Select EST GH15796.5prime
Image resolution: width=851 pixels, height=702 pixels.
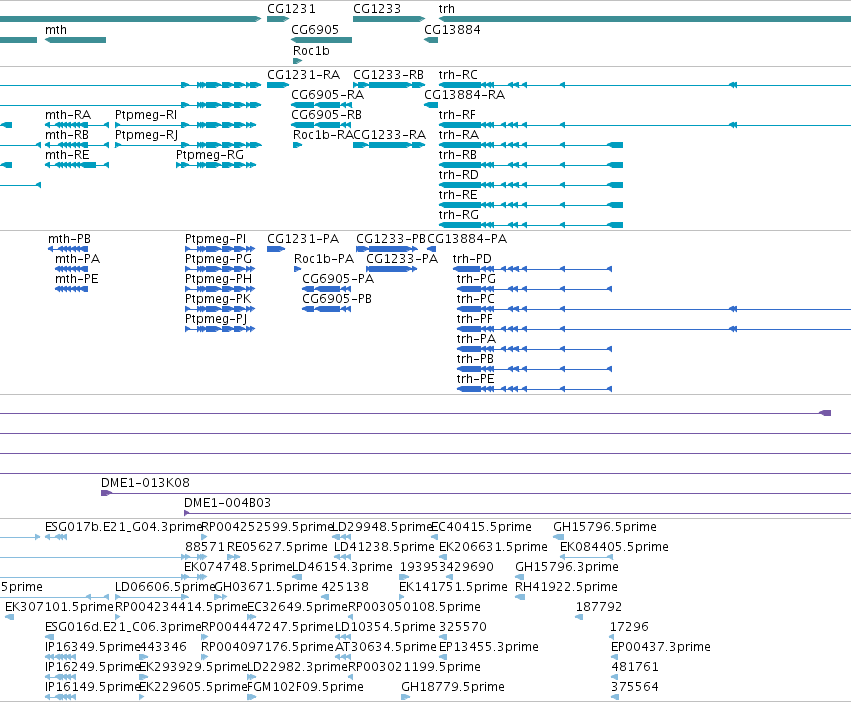click(558, 537)
